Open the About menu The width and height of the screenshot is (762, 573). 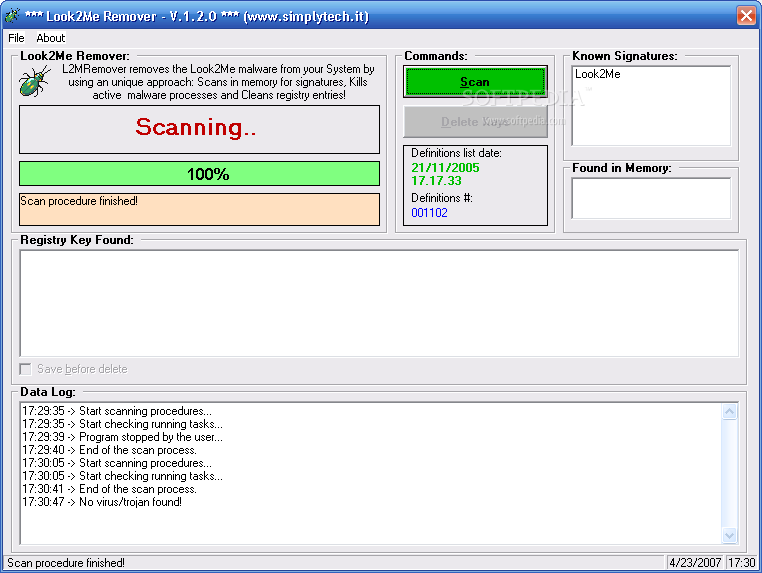pyautogui.click(x=51, y=38)
